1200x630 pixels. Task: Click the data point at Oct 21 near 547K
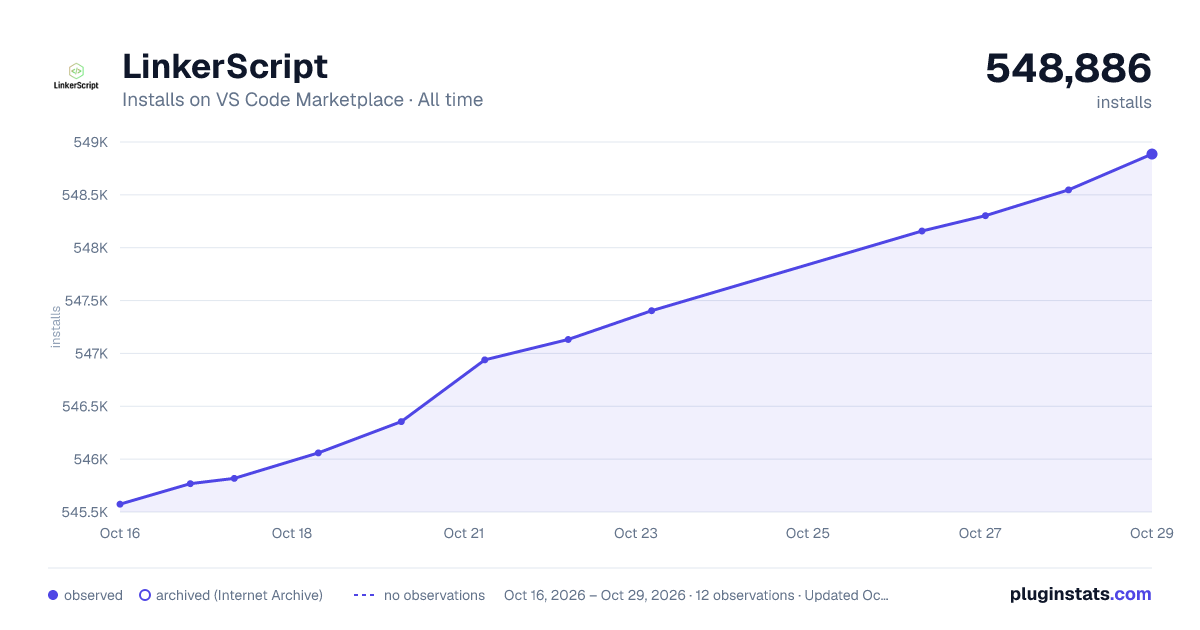[x=485, y=360]
